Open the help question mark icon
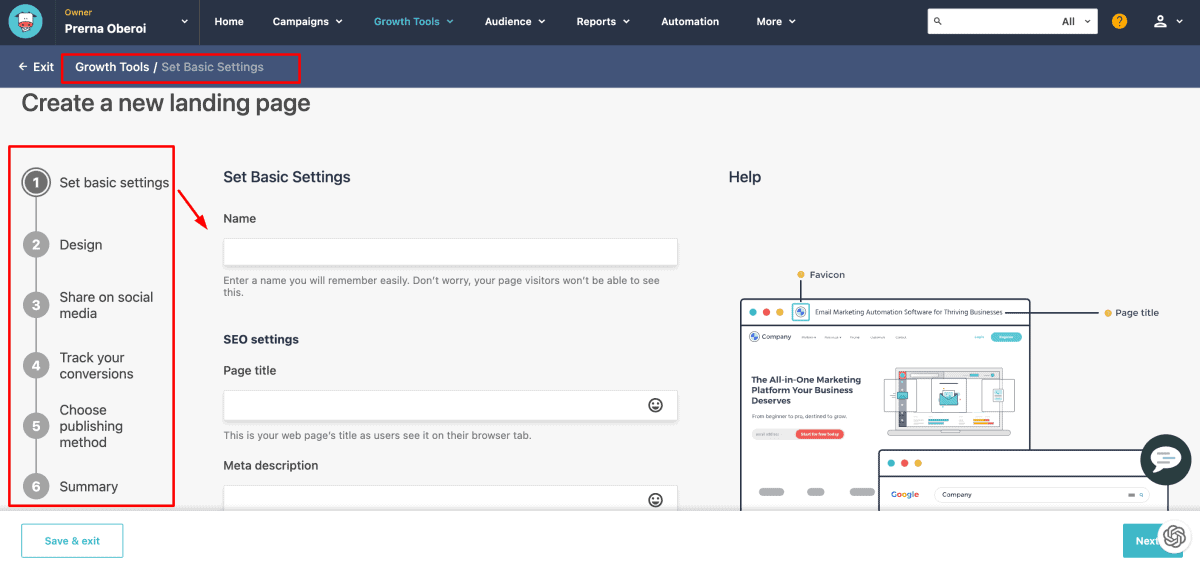 [1119, 21]
